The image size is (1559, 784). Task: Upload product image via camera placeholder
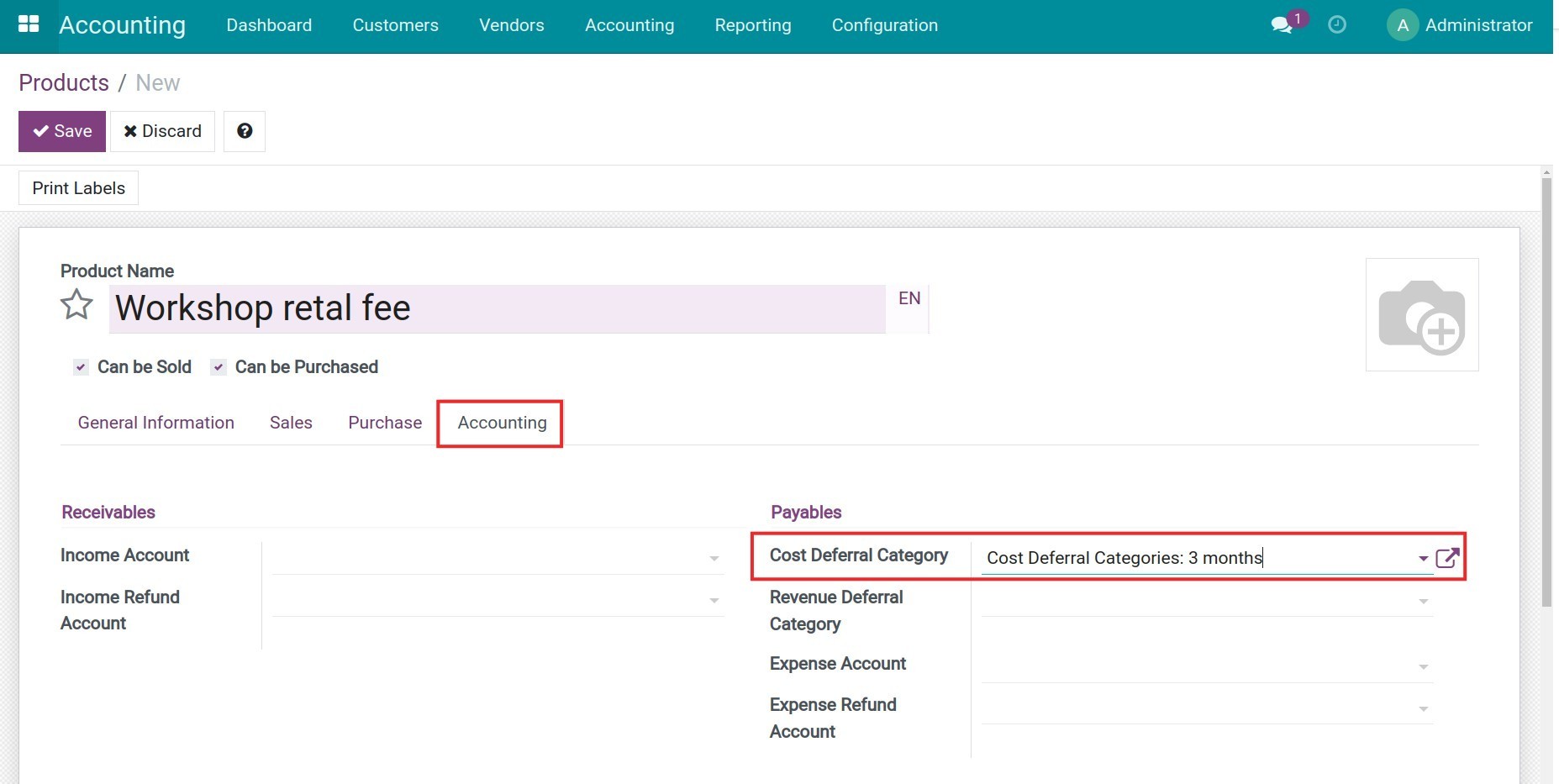[1421, 315]
